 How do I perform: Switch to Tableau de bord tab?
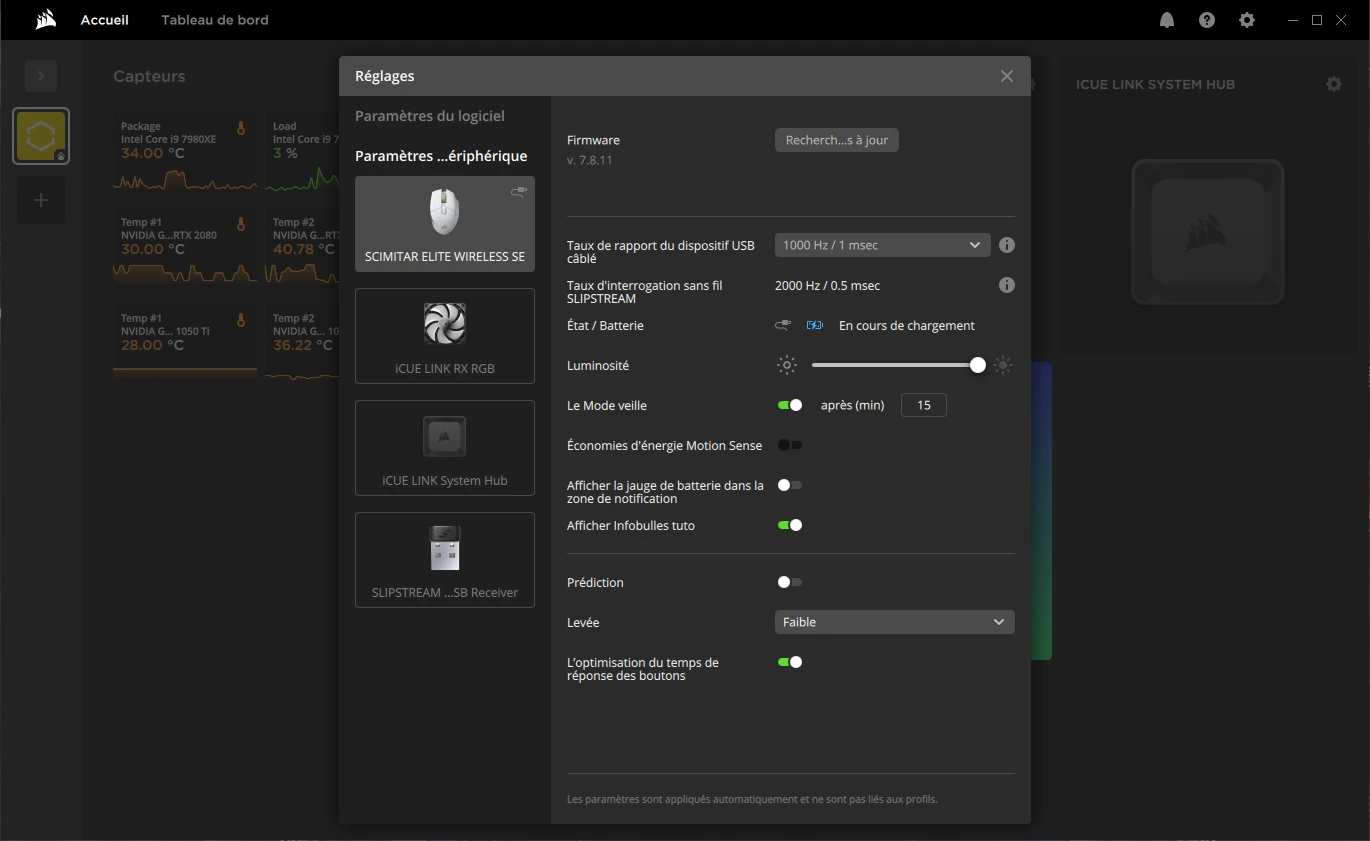point(215,20)
